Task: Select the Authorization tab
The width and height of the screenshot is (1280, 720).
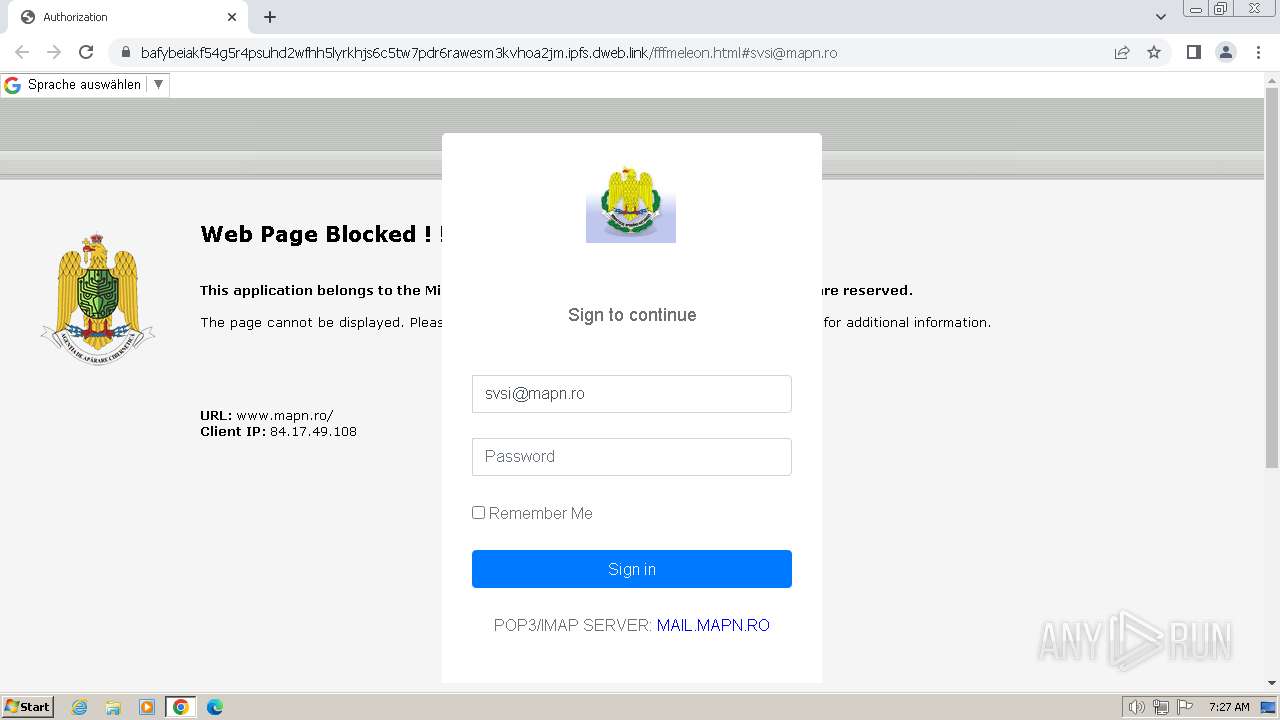Action: pos(128,17)
